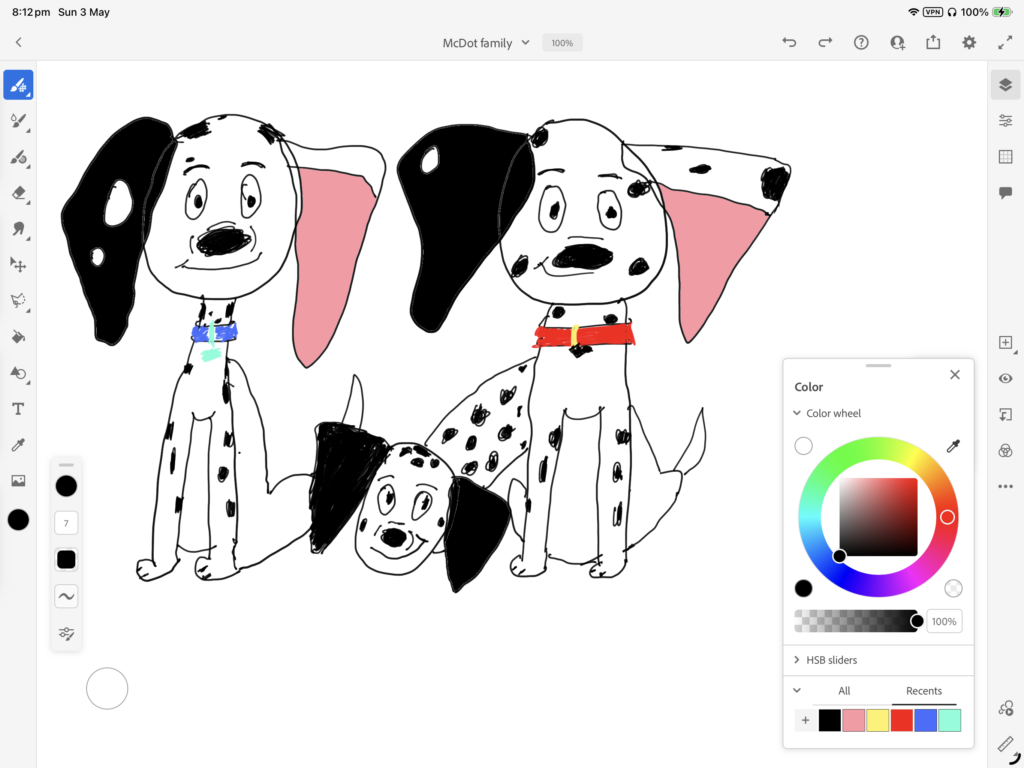Open the Help menu
Viewport: 1024px width, 768px height.
[861, 42]
